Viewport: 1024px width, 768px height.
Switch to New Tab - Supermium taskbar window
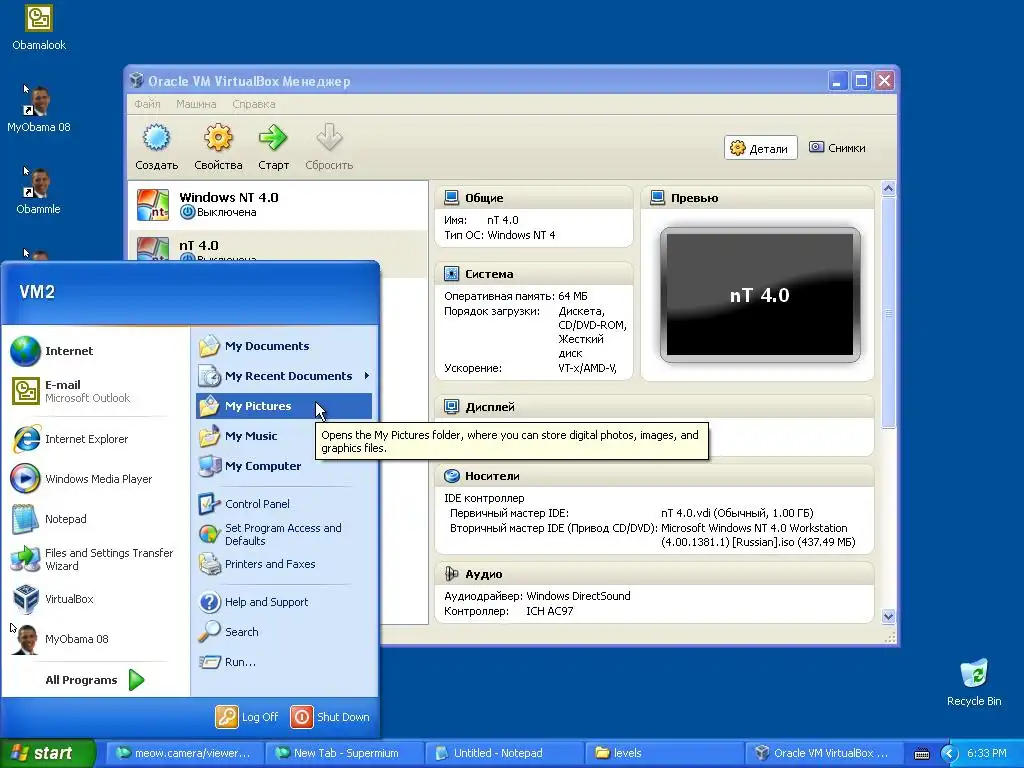344,754
